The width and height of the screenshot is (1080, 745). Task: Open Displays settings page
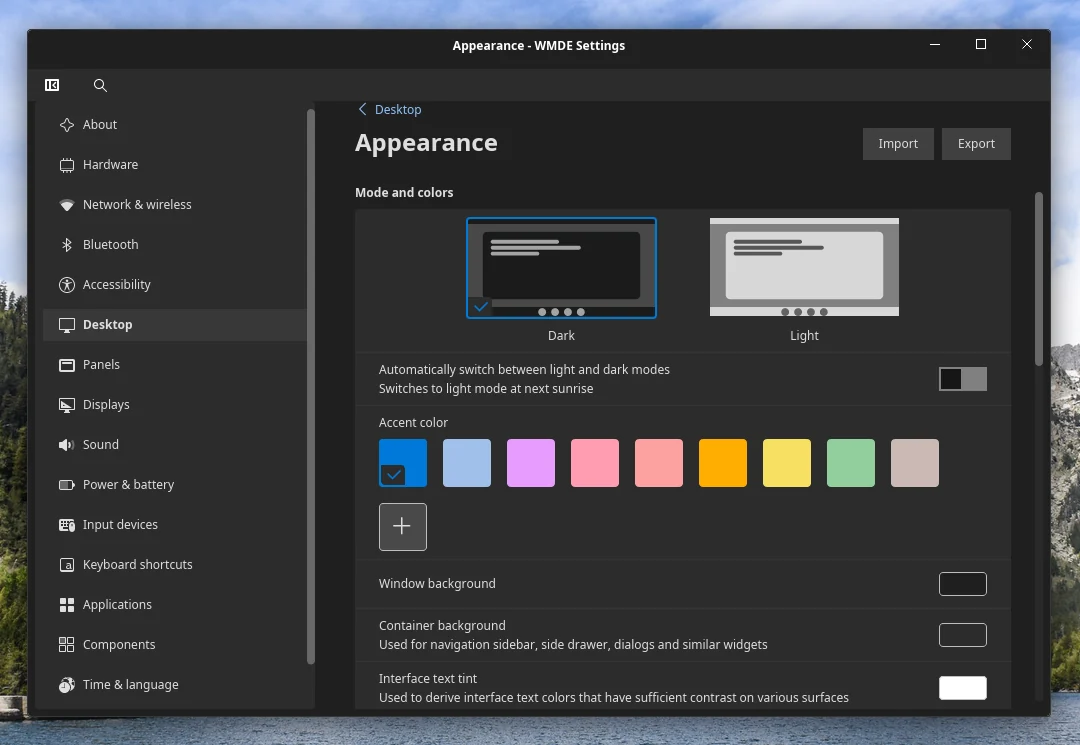pyautogui.click(x=175, y=405)
